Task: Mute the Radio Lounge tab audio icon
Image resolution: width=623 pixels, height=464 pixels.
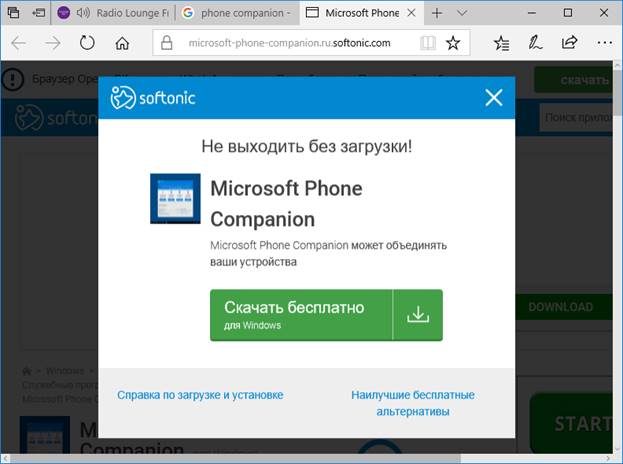Action: (x=83, y=13)
